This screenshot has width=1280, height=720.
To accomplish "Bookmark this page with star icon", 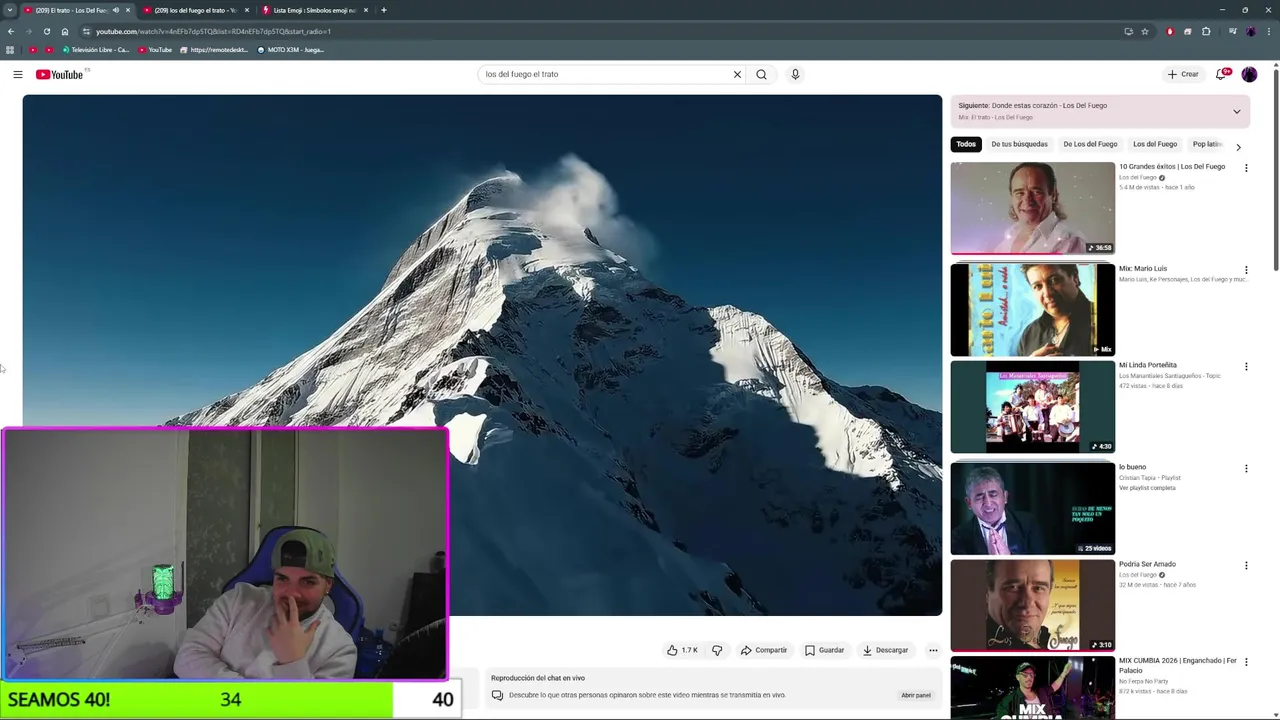I will (1145, 31).
